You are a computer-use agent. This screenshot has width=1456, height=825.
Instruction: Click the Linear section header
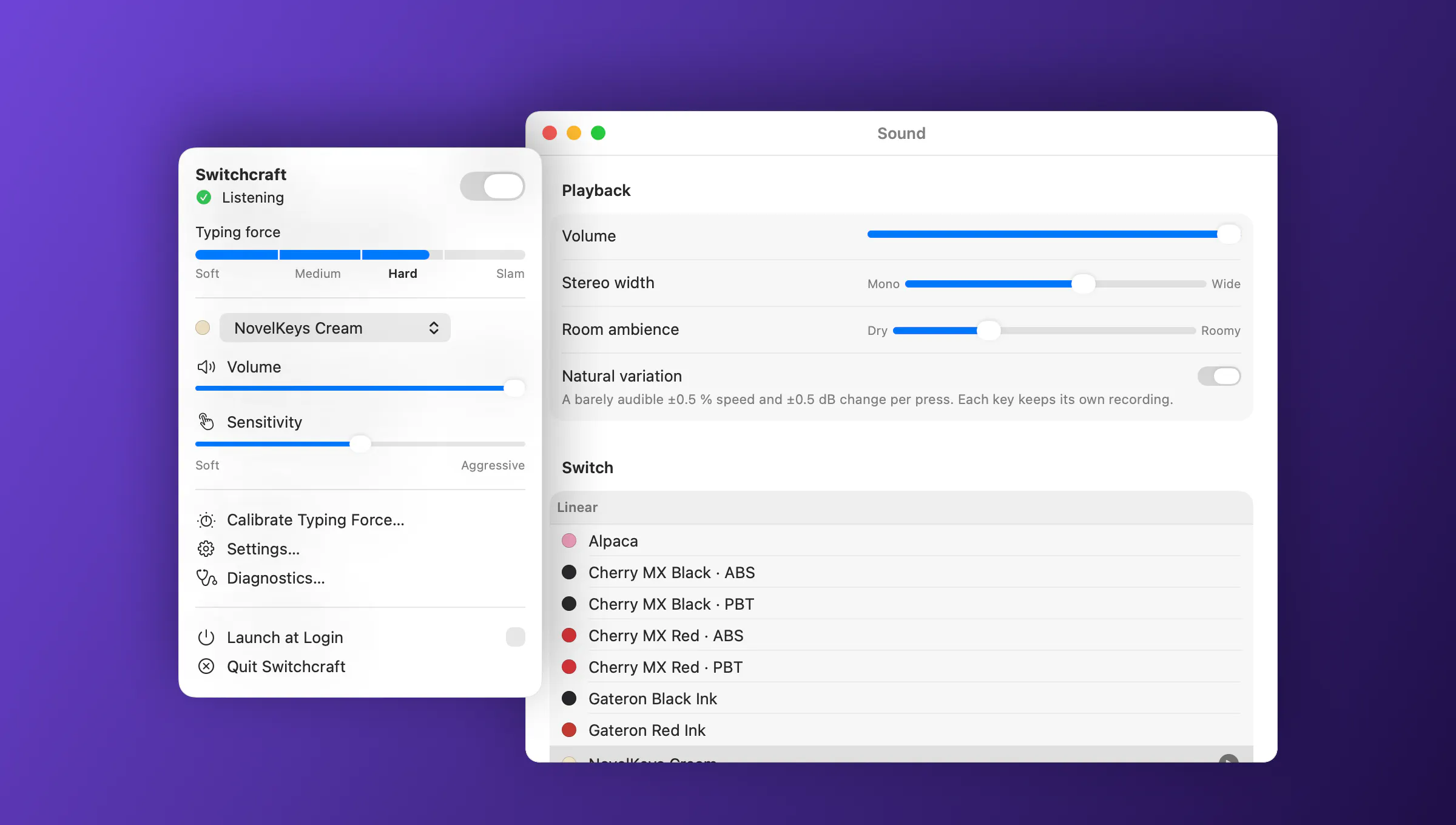pyautogui.click(x=902, y=507)
